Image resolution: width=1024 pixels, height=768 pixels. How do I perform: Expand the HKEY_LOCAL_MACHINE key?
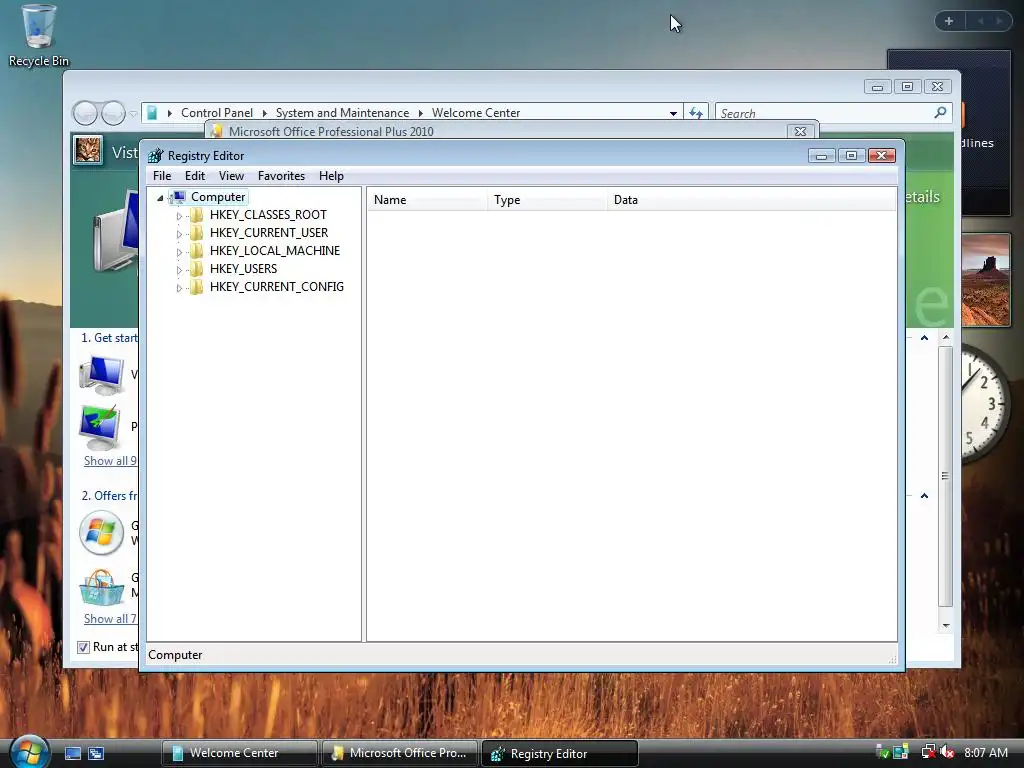pos(179,251)
